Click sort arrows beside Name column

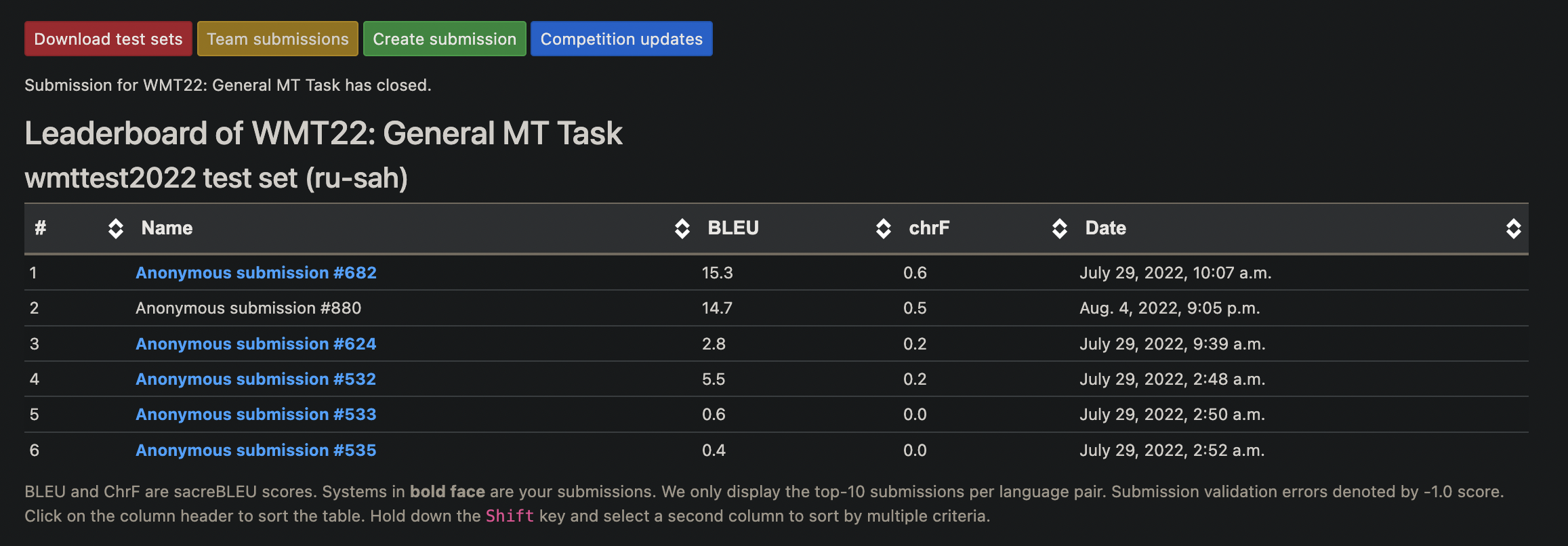[x=682, y=228]
